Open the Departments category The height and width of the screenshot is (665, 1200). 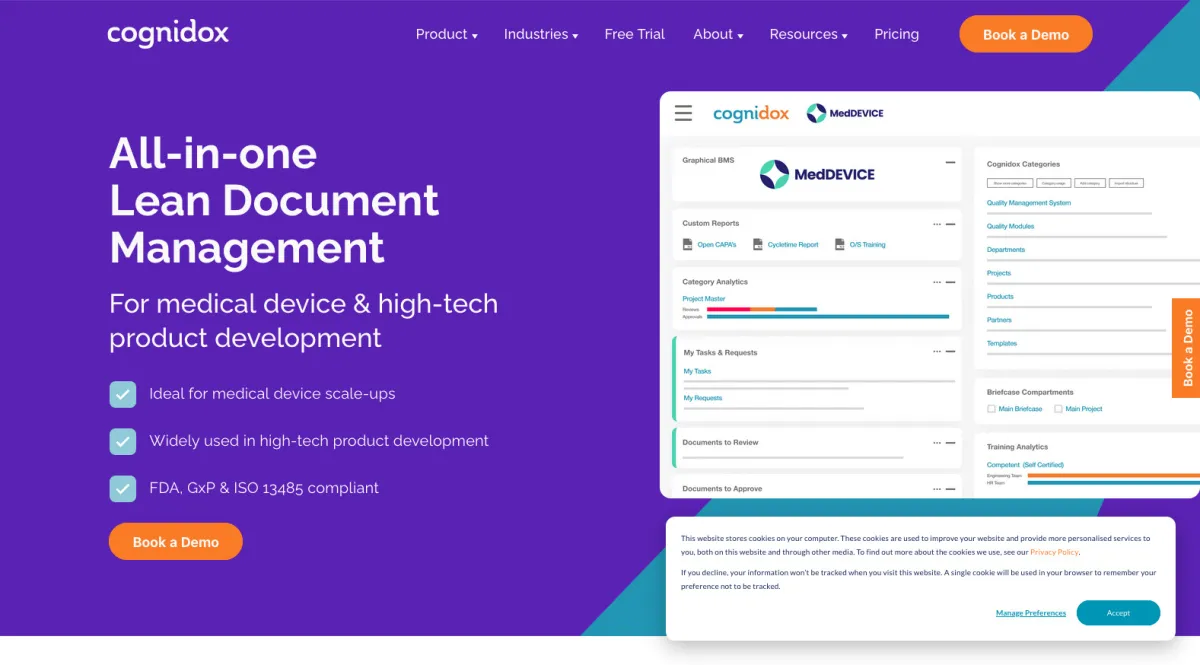(1006, 250)
